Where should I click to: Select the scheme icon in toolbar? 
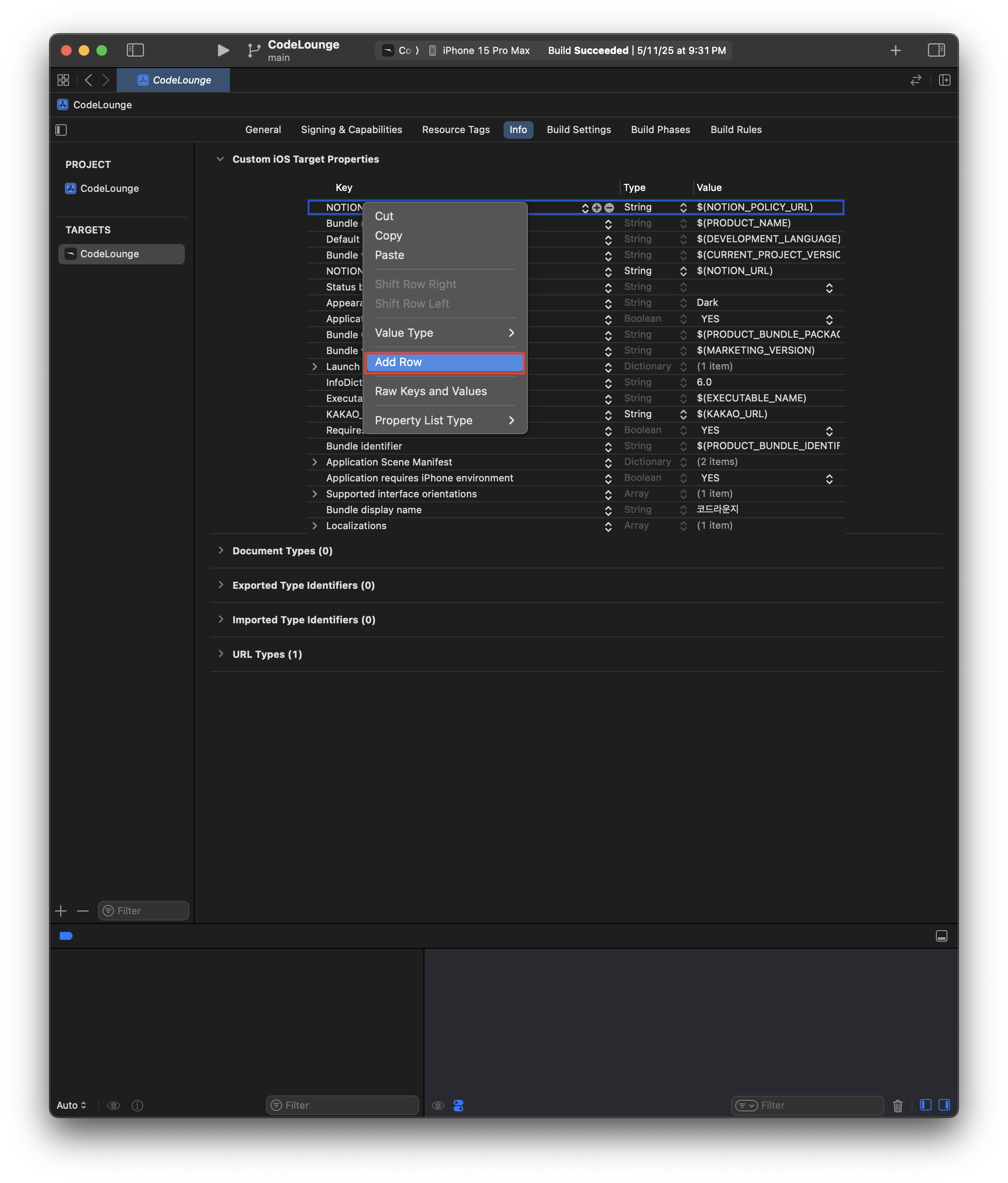point(388,50)
